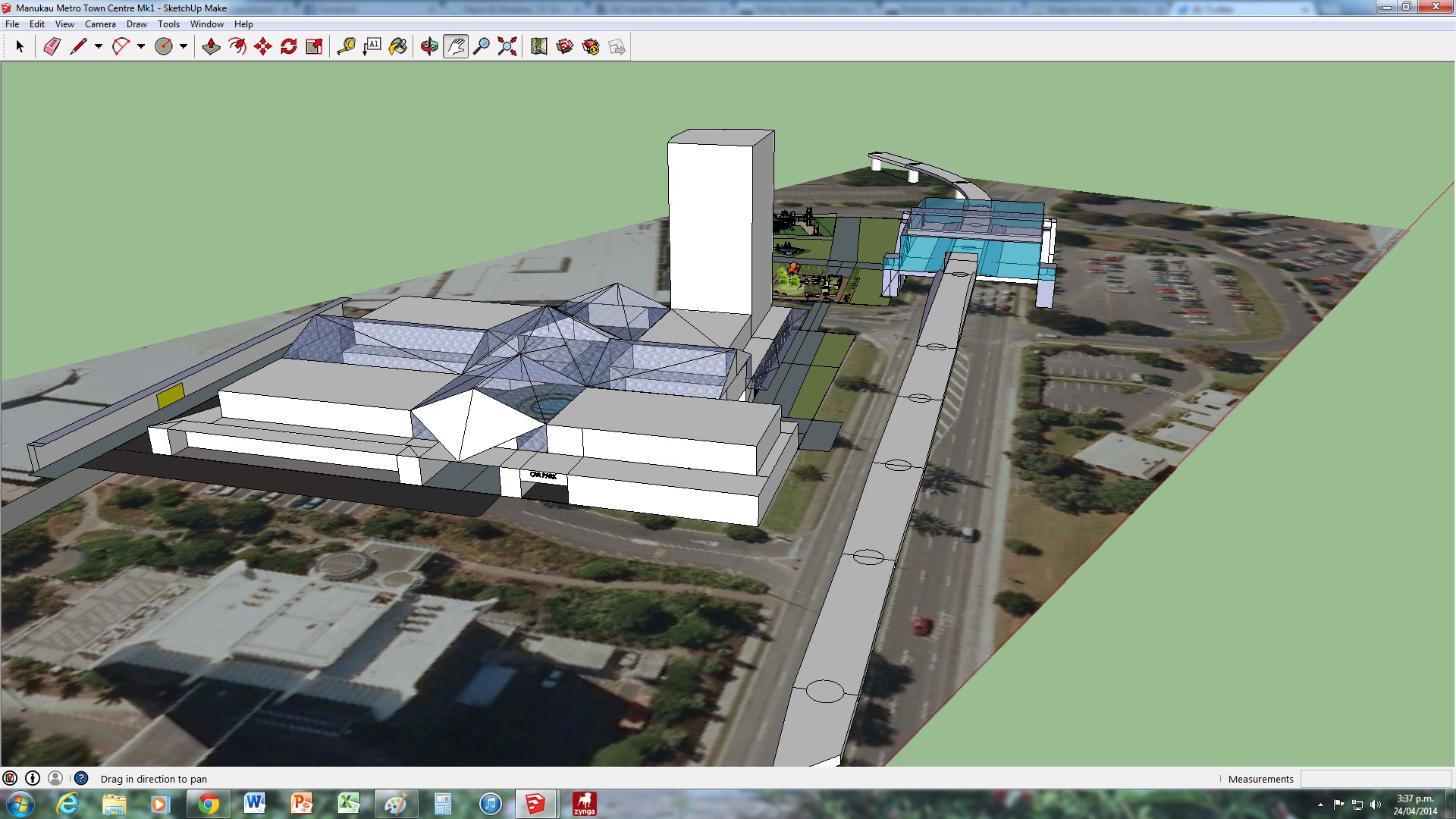Open the Window menu

[206, 24]
